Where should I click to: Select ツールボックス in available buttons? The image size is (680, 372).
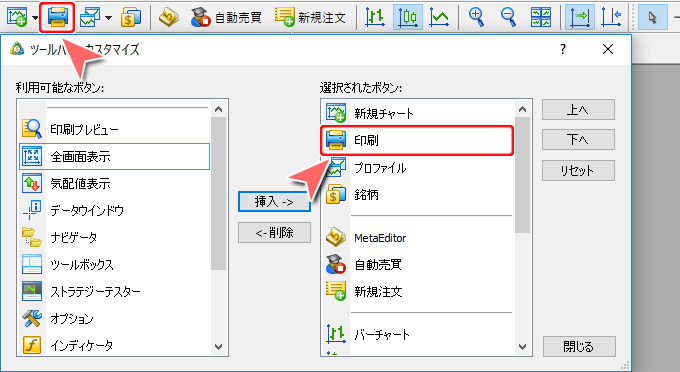(x=114, y=264)
